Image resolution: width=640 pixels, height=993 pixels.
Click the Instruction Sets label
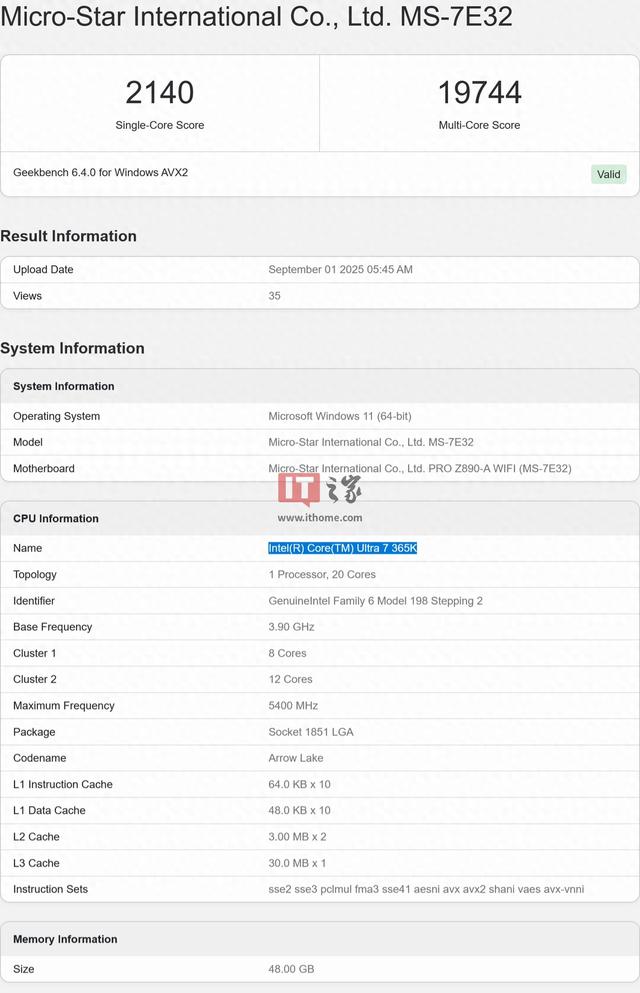(51, 889)
